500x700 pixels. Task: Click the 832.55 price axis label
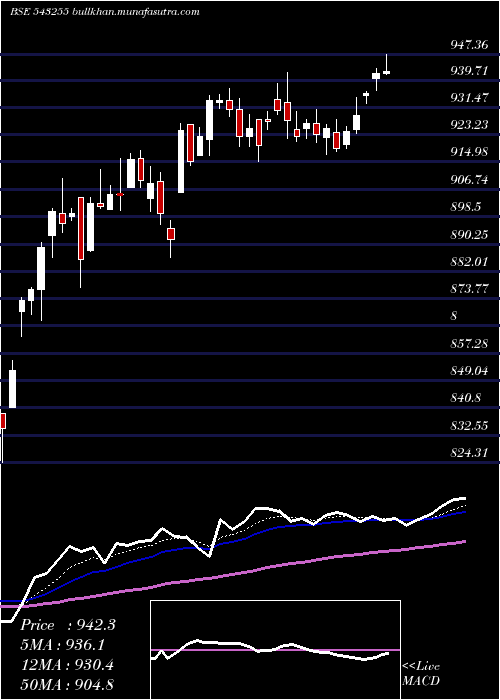click(x=469, y=425)
